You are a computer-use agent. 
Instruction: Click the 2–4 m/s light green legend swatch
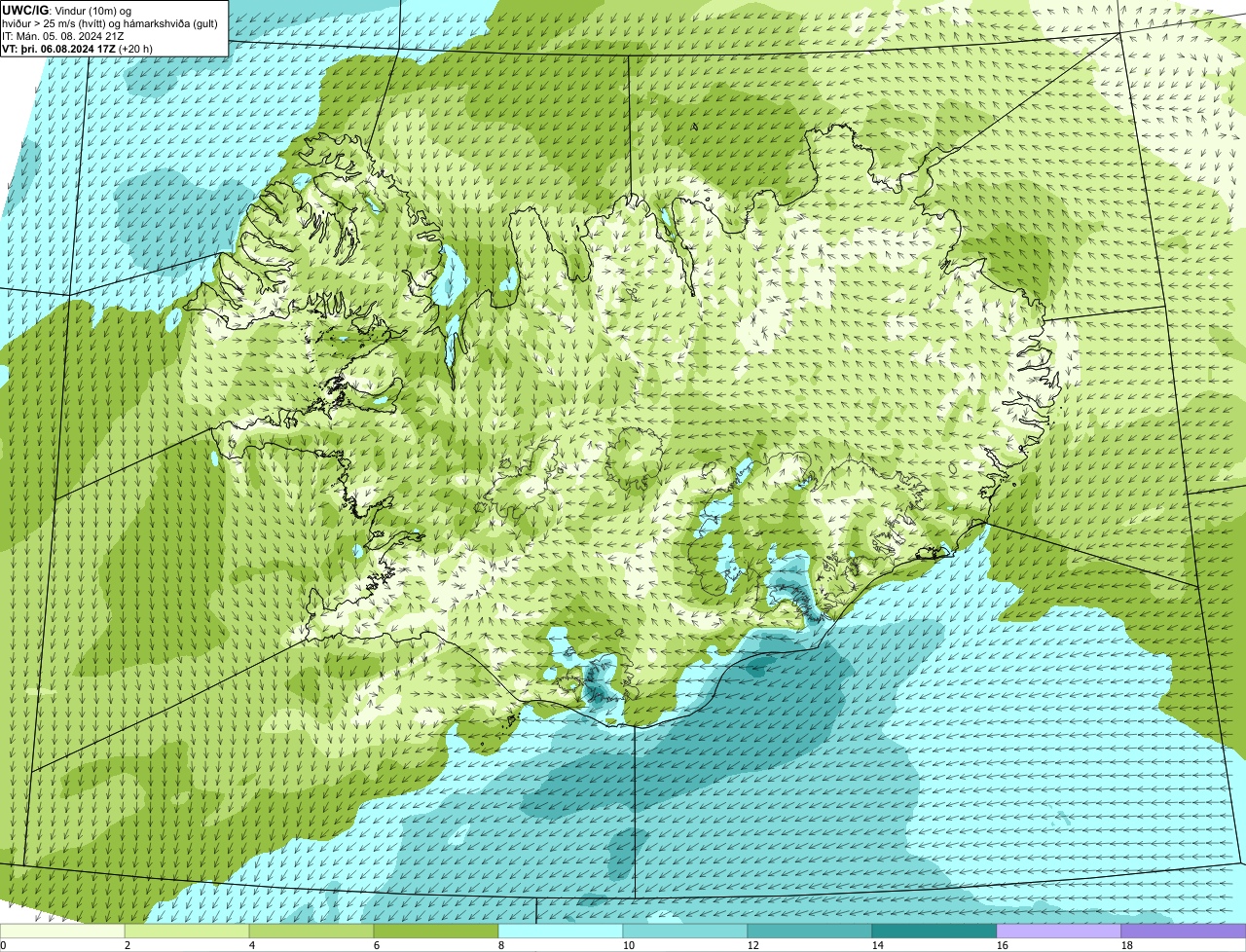(x=187, y=931)
